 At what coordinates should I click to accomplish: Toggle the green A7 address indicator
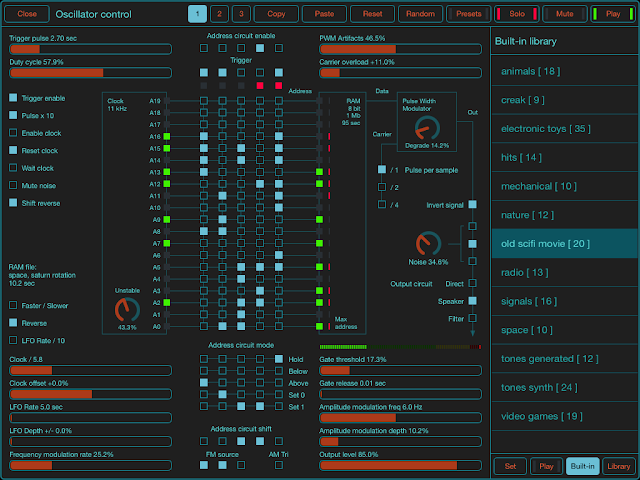tap(167, 243)
